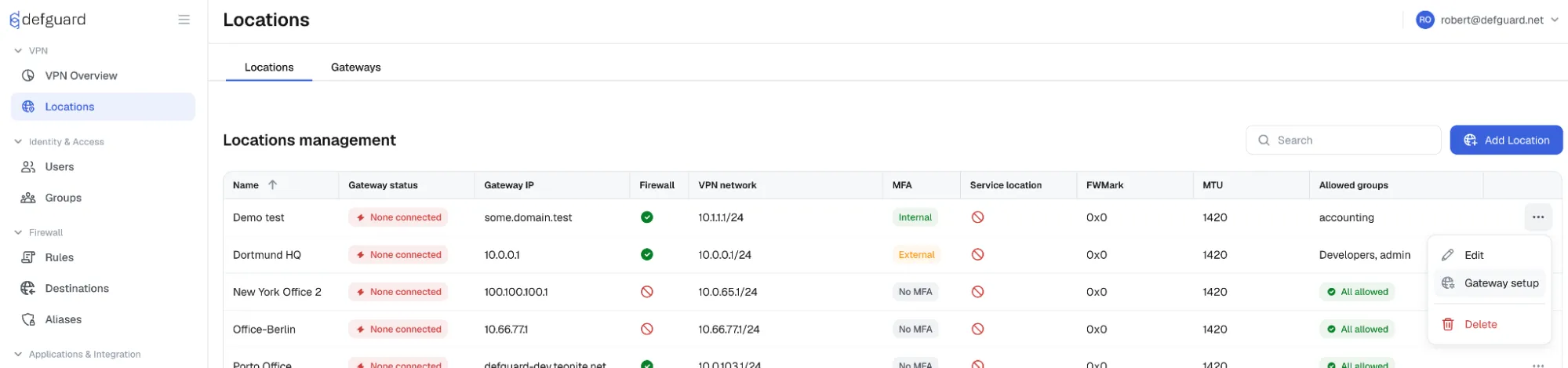Open Demo test row three-dots menu
The width and height of the screenshot is (1568, 368).
coord(1537,217)
